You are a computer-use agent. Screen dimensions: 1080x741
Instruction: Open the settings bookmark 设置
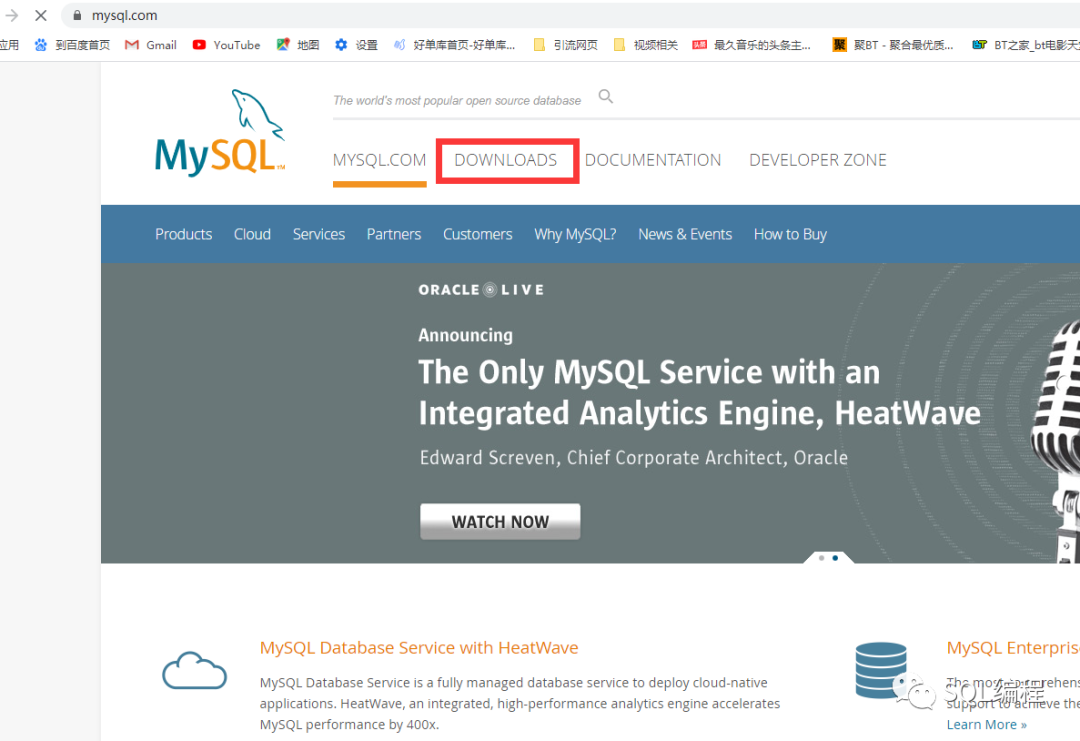point(356,45)
